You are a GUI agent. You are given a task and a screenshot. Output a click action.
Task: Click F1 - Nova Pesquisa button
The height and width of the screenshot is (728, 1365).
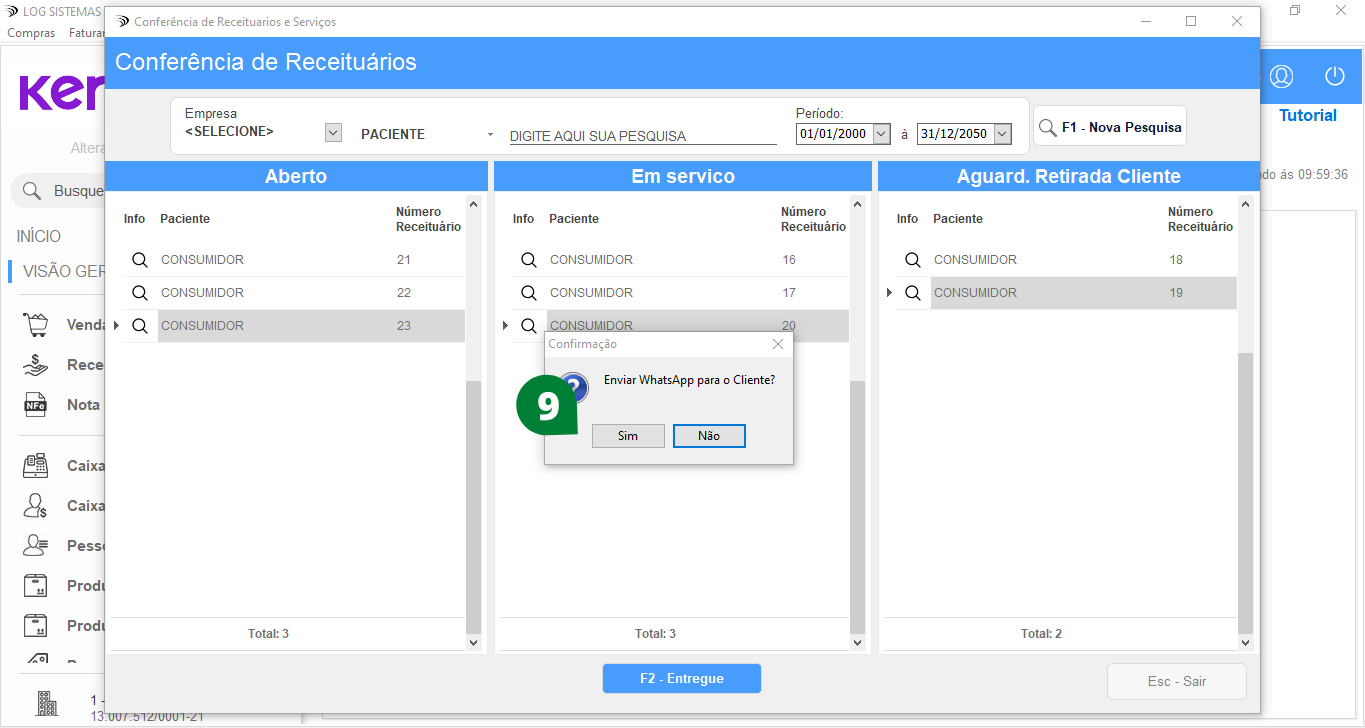tap(1110, 127)
